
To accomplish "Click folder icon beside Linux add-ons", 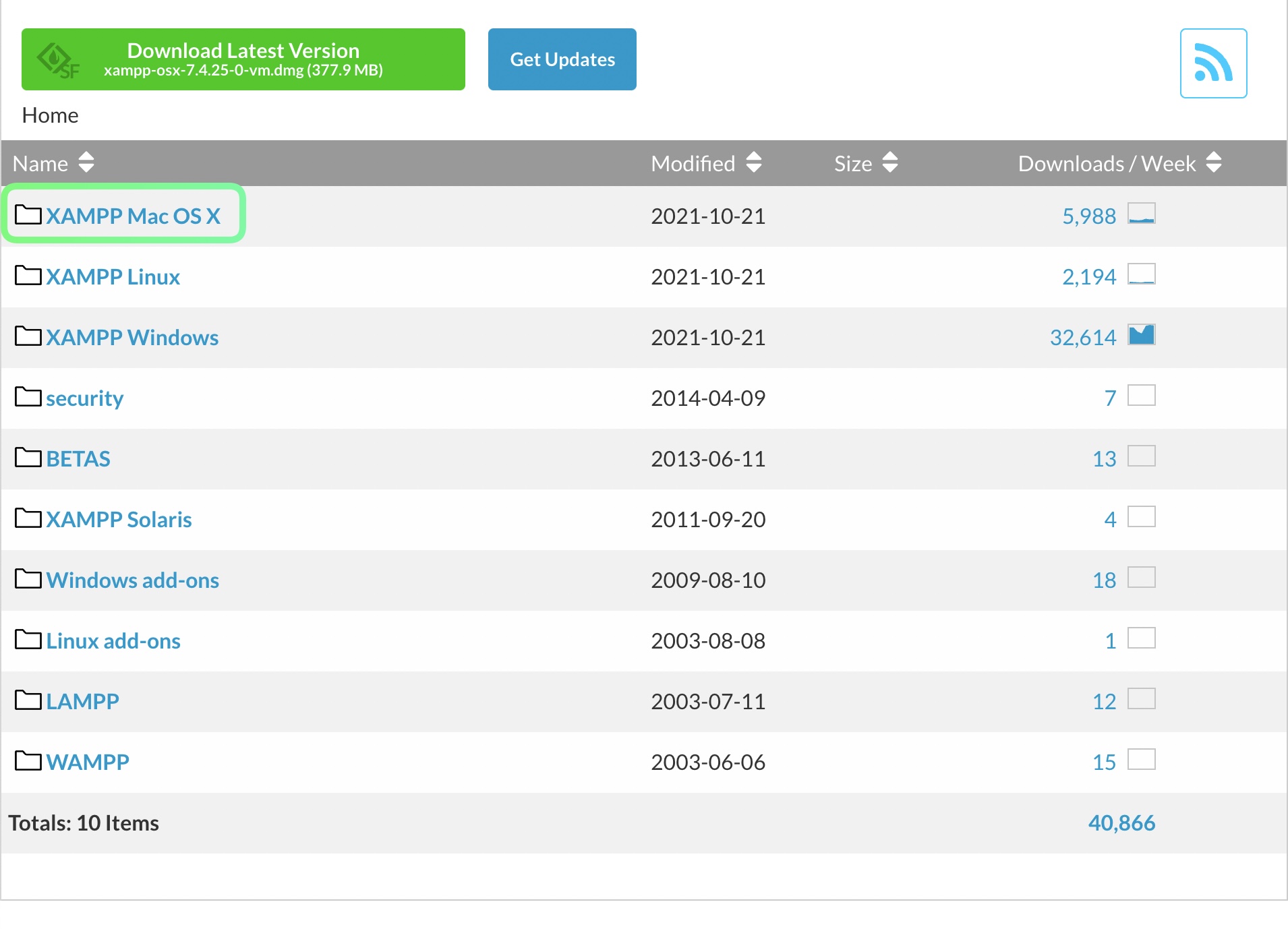I will pos(28,639).
